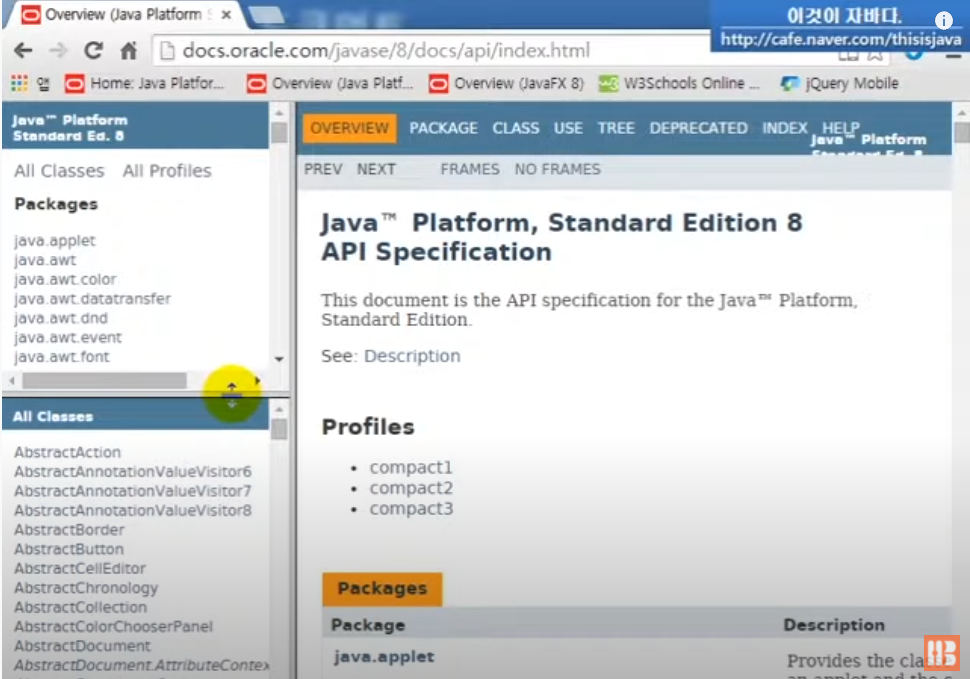The height and width of the screenshot is (679, 970).
Task: Open AbstractAnnotationValueVisitor8 class link
Action: click(133, 511)
